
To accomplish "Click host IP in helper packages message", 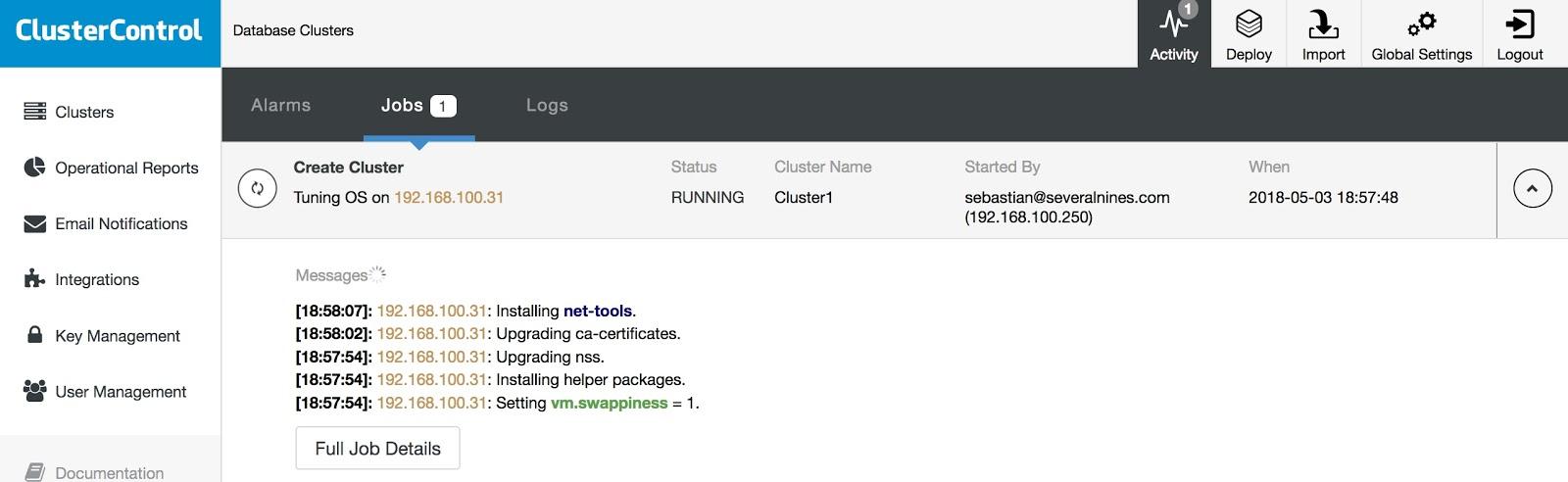I will tap(432, 379).
